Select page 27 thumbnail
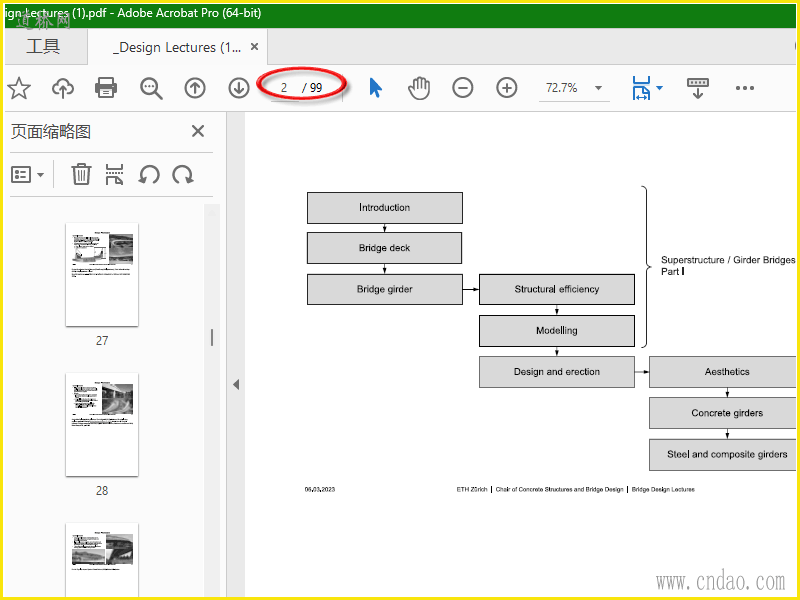Image resolution: width=800 pixels, height=600 pixels. tap(102, 274)
